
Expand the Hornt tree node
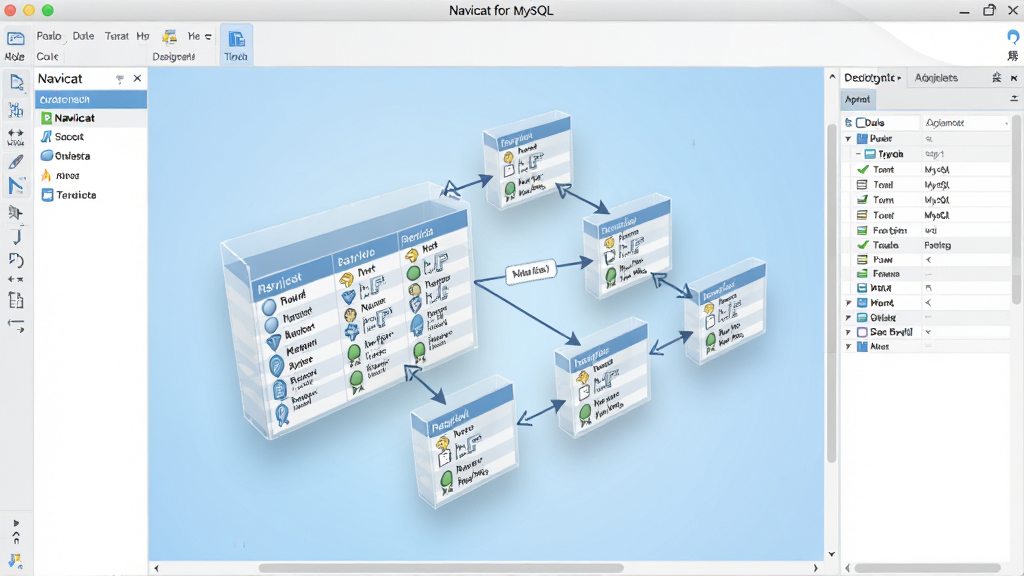click(x=848, y=303)
